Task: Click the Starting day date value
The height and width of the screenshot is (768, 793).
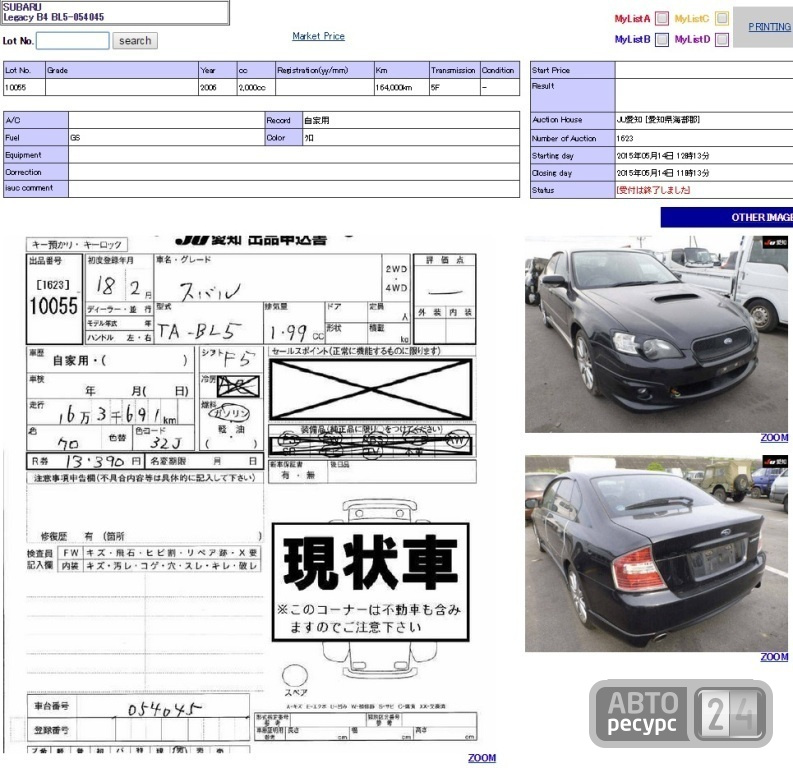Action: (663, 156)
